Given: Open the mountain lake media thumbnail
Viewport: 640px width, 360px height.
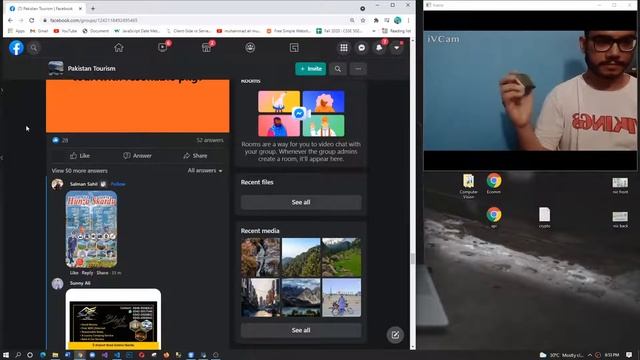Looking at the screenshot, I should [301, 297].
